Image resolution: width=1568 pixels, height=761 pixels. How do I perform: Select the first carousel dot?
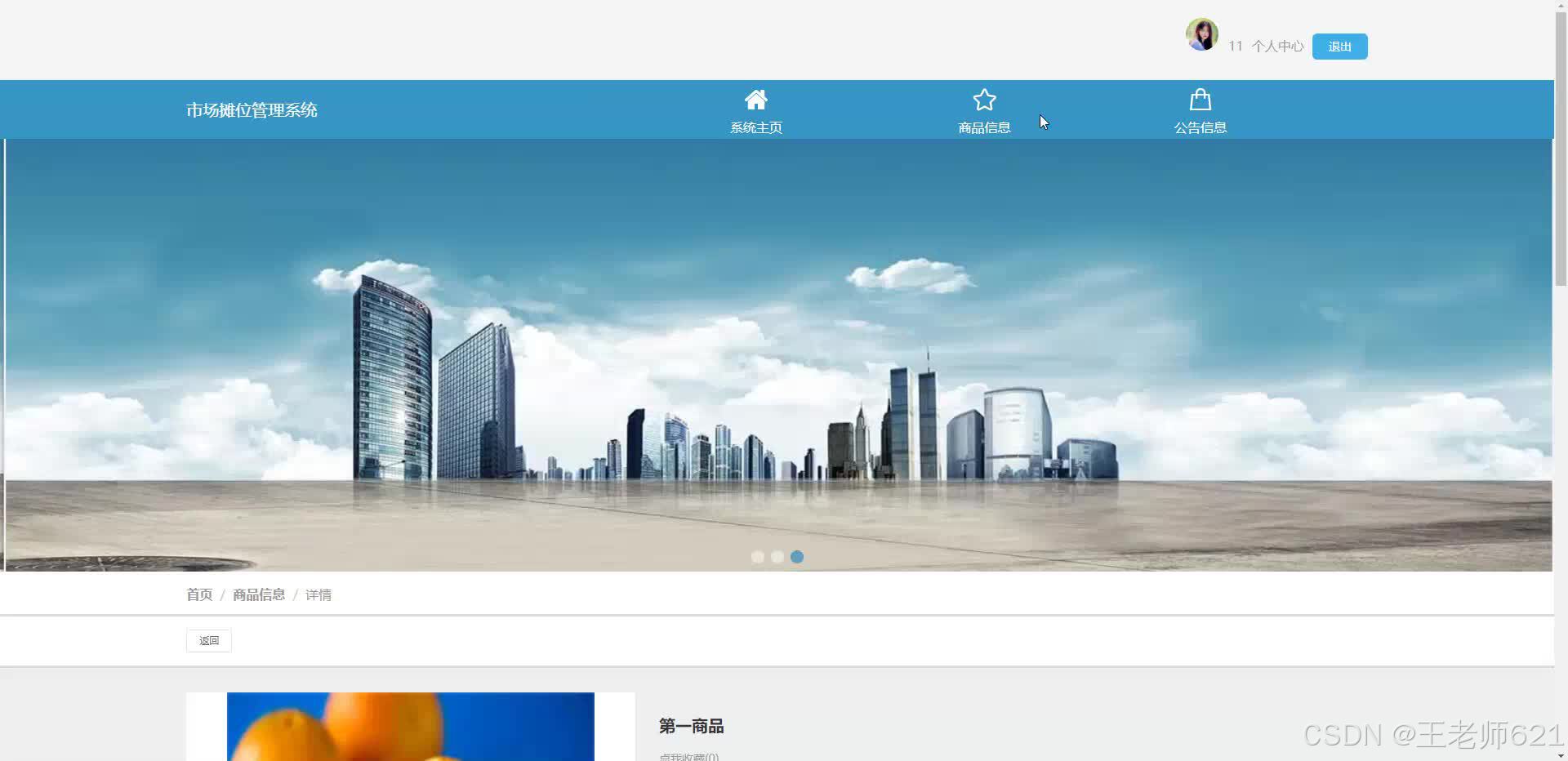pos(757,557)
